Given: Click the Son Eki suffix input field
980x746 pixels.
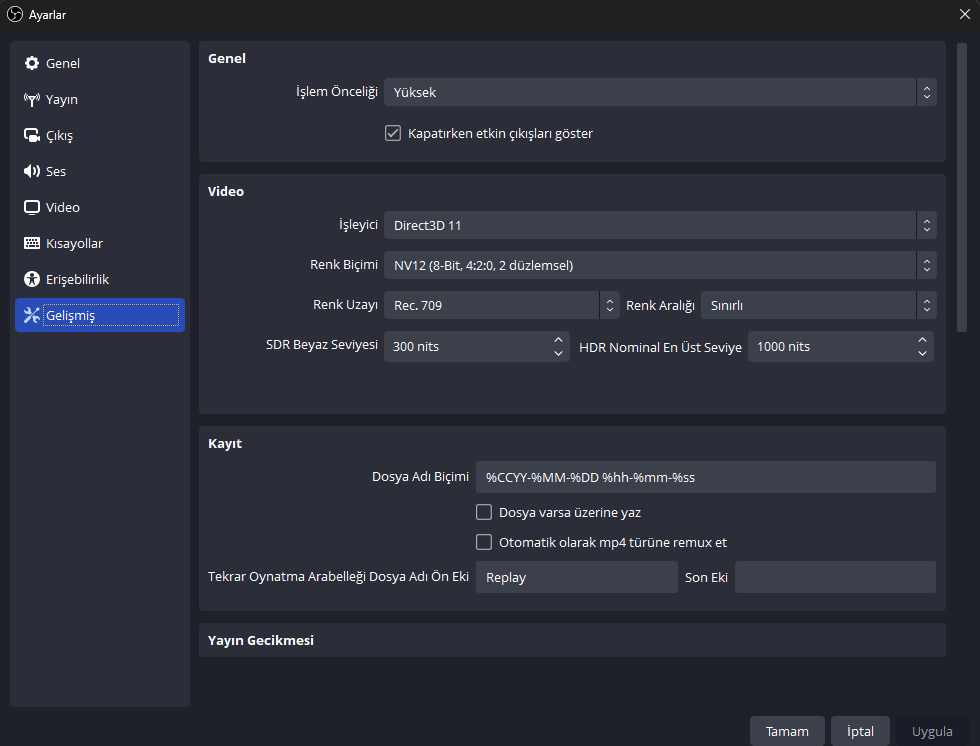Looking at the screenshot, I should [x=835, y=577].
